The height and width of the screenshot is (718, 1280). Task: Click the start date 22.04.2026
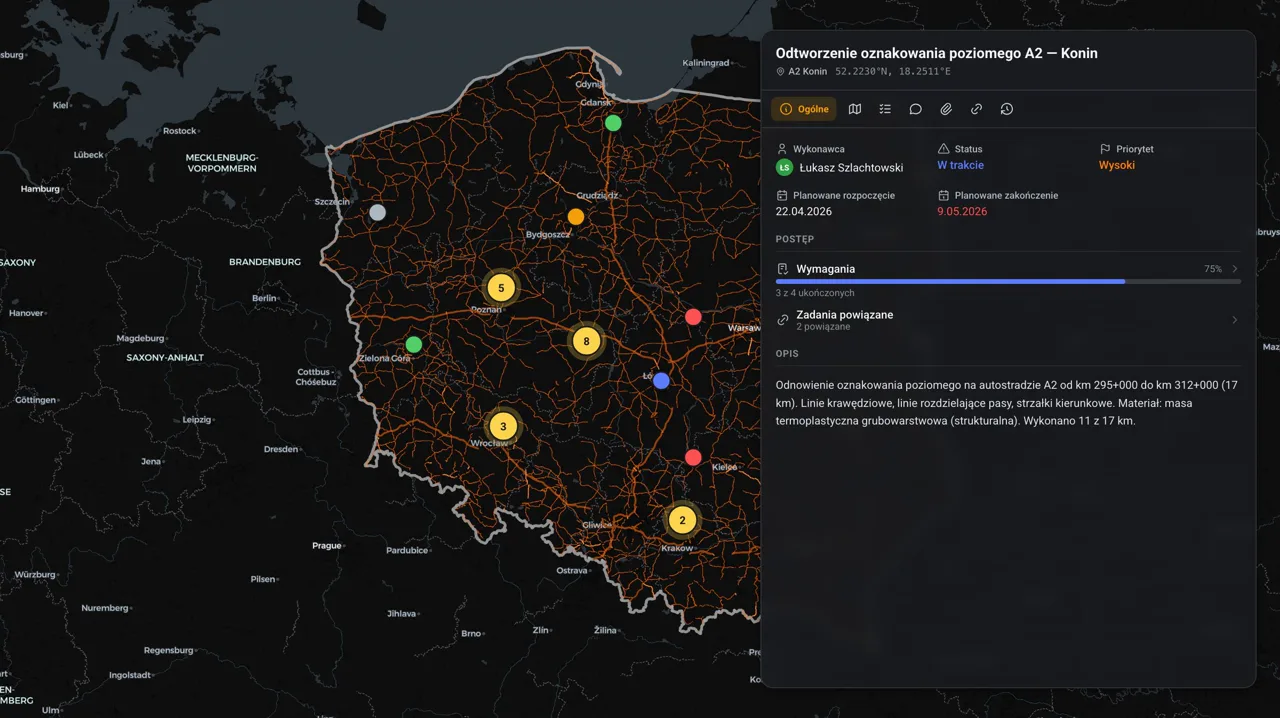804,212
